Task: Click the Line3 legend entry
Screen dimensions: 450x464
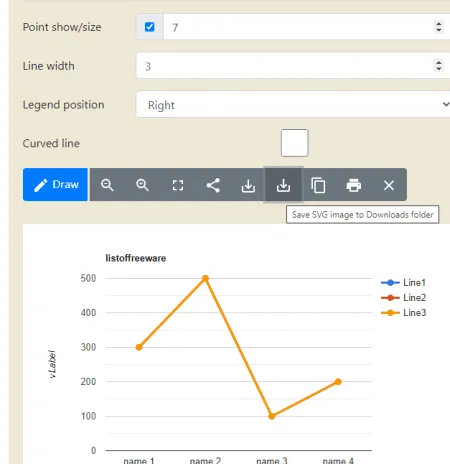Action: pyautogui.click(x=403, y=313)
